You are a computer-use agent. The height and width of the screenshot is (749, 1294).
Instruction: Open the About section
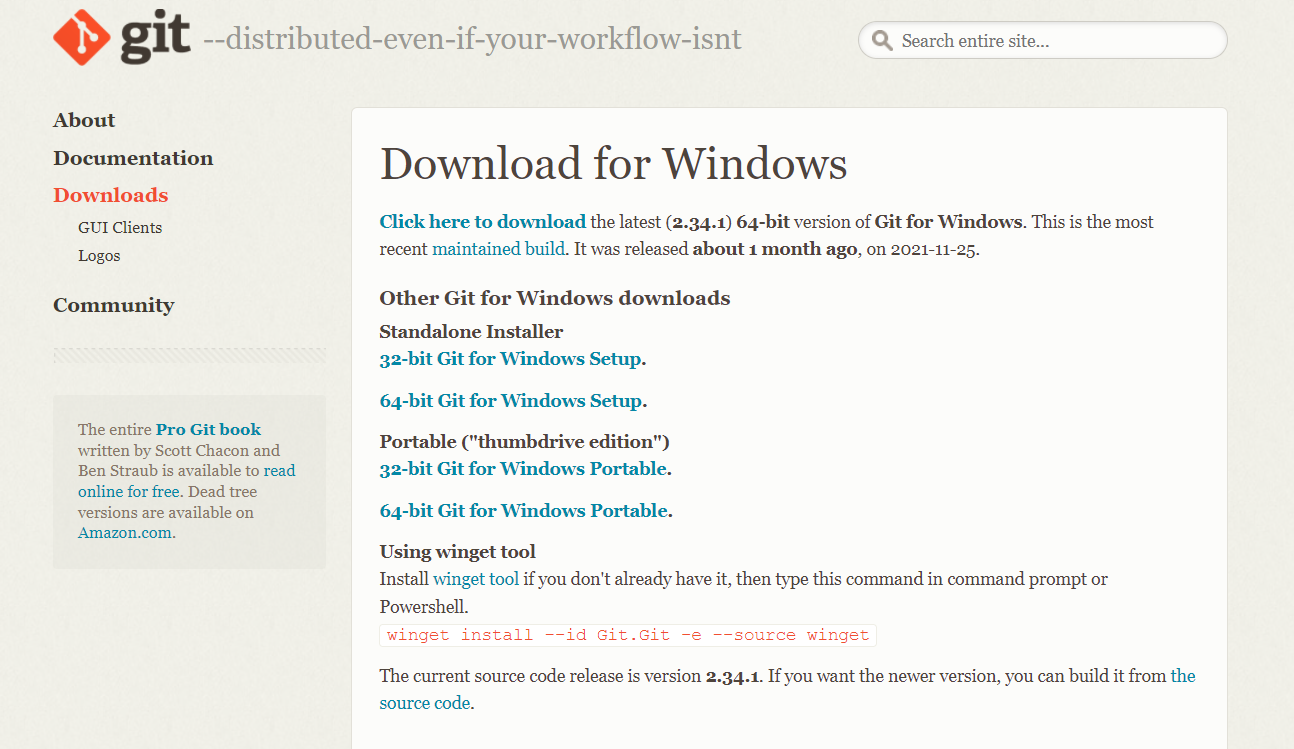(84, 120)
